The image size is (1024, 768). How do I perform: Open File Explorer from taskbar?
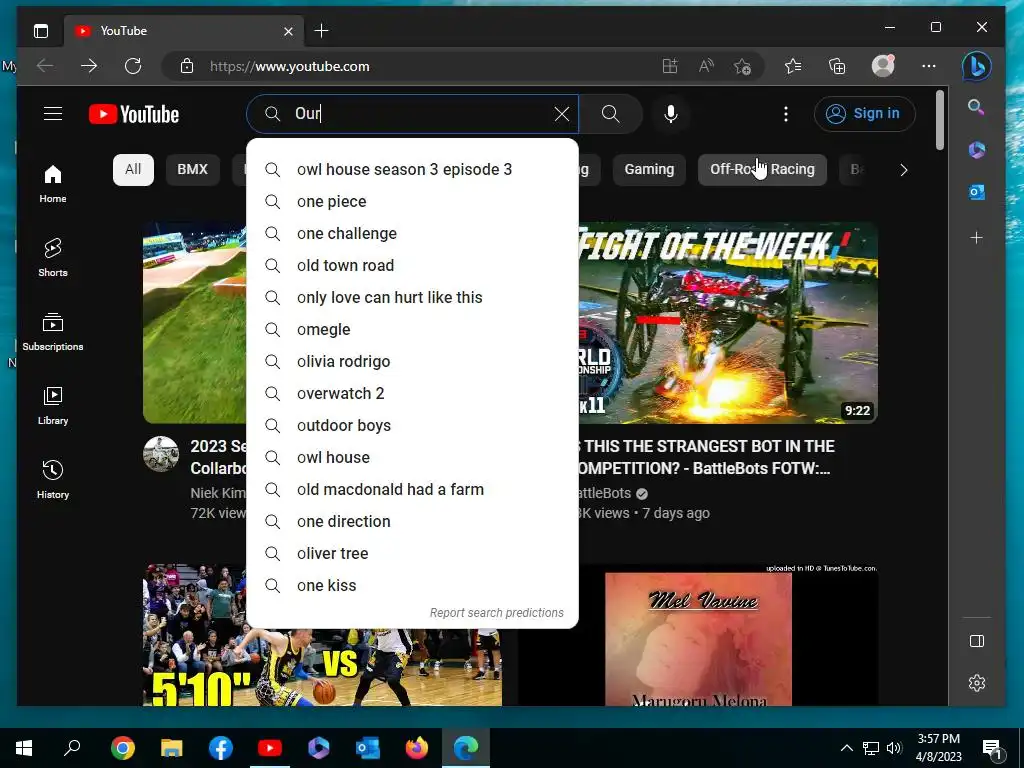point(172,748)
